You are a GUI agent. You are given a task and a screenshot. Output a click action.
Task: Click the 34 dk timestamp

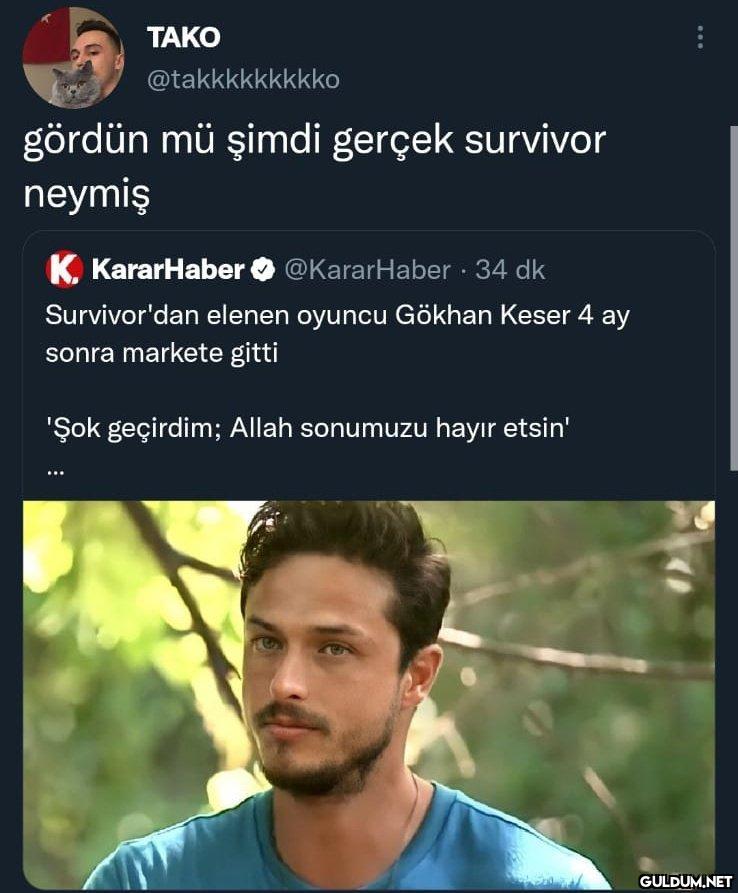coord(510,270)
